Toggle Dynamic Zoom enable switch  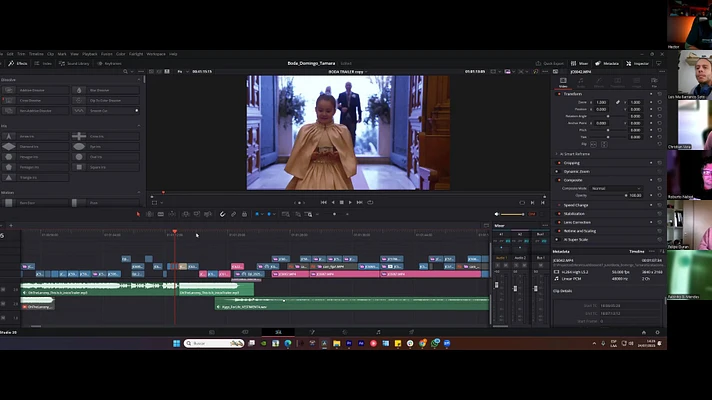(557, 172)
